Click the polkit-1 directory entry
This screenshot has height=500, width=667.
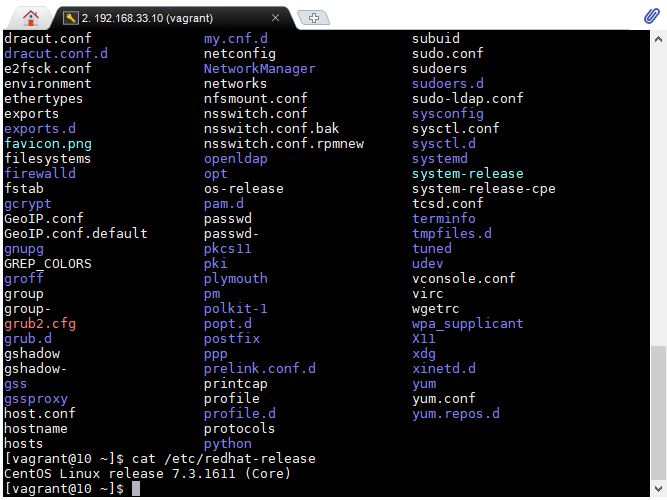[236, 309]
